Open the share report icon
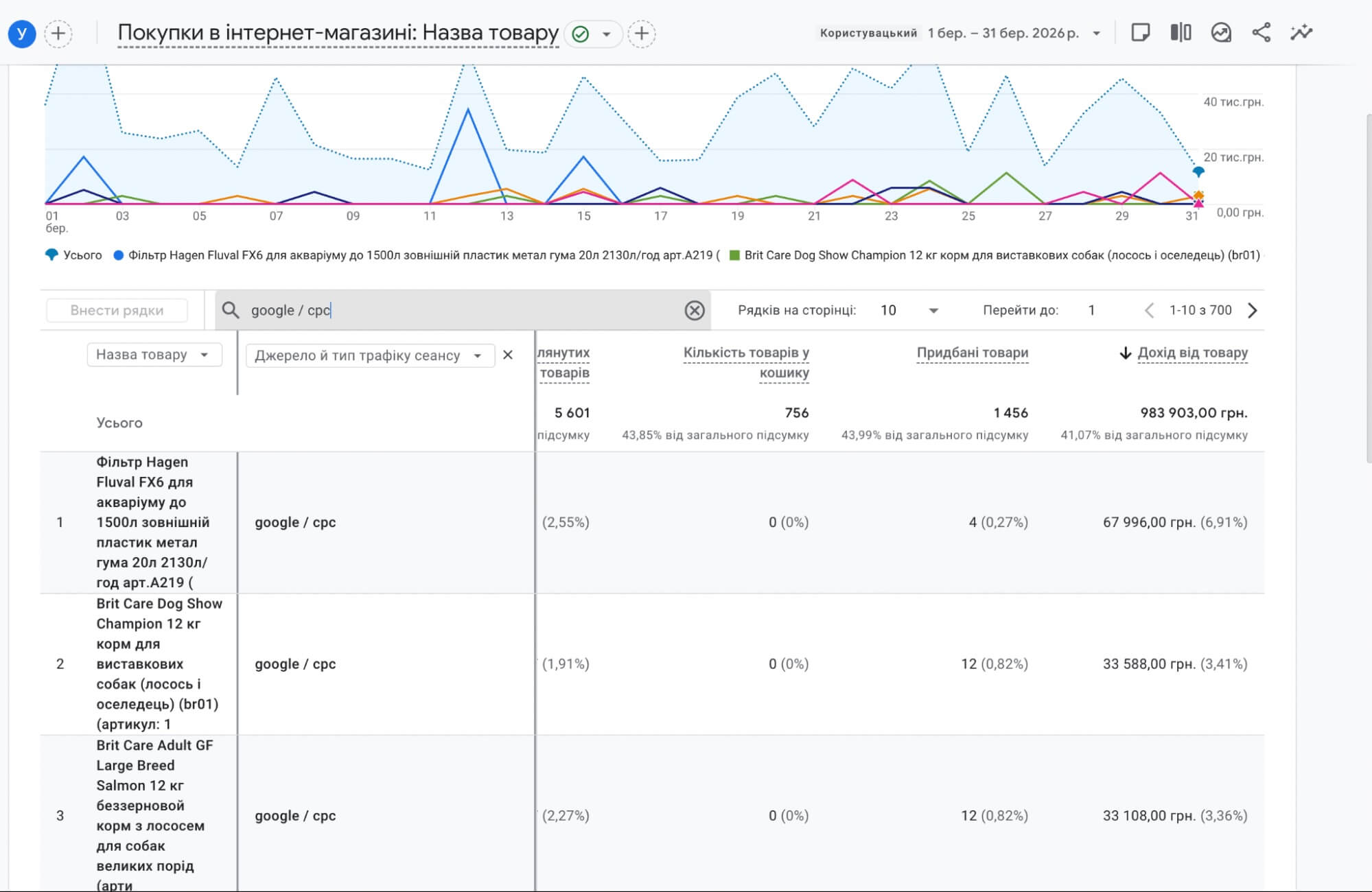The image size is (1372, 892). click(1261, 33)
